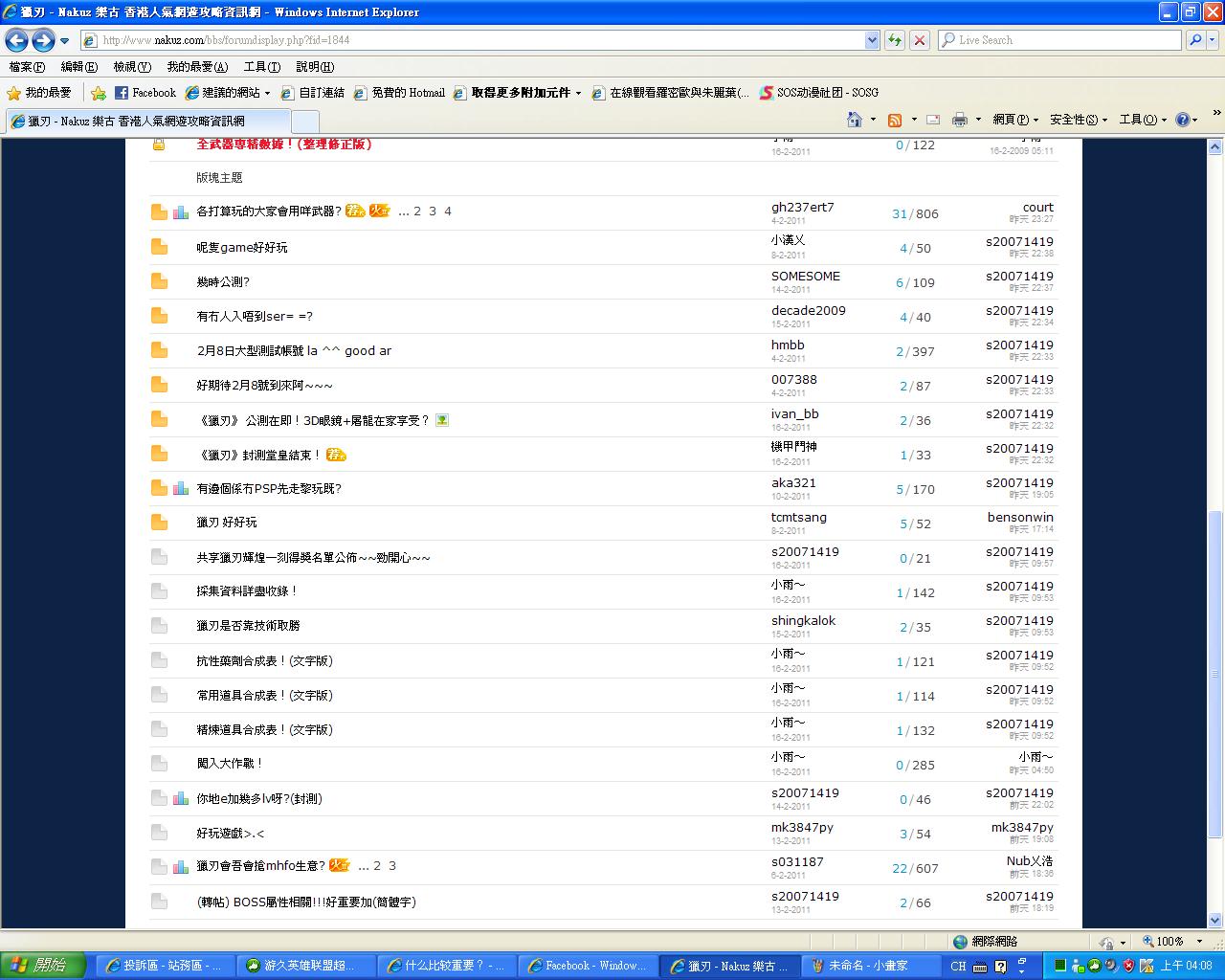1225x980 pixels.
Task: Open the address bar history dropdown
Action: coord(872,40)
